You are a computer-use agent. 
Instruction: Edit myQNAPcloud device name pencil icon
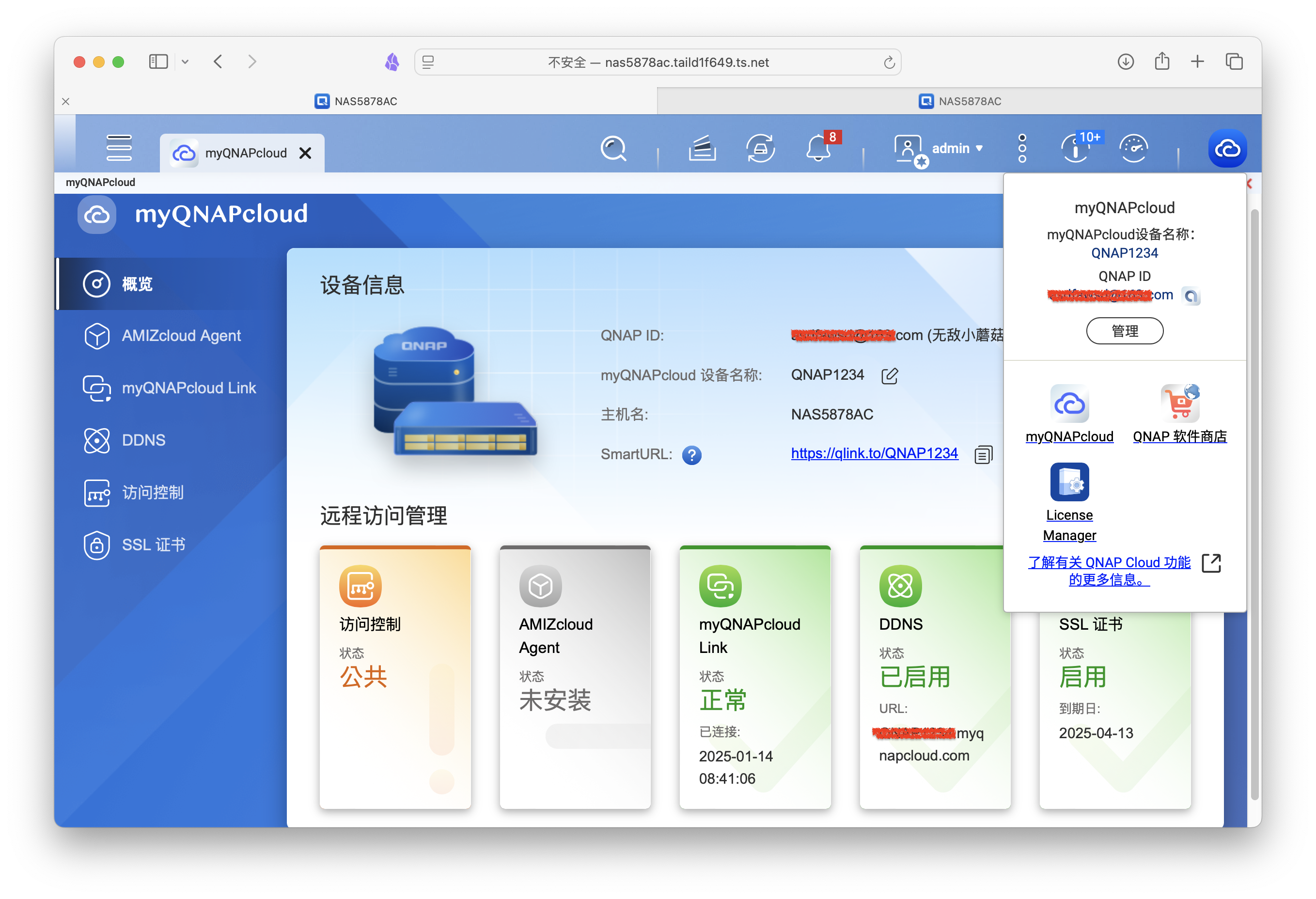(x=890, y=375)
